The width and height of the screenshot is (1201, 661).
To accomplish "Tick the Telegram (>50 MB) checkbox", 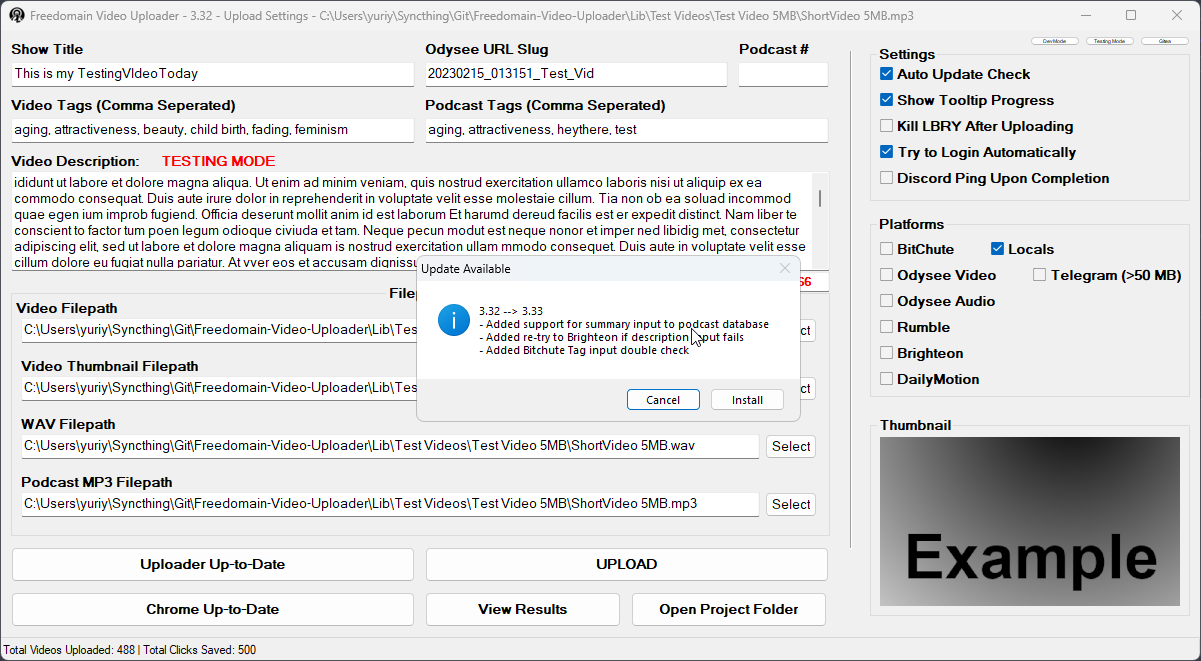I will (x=1040, y=275).
